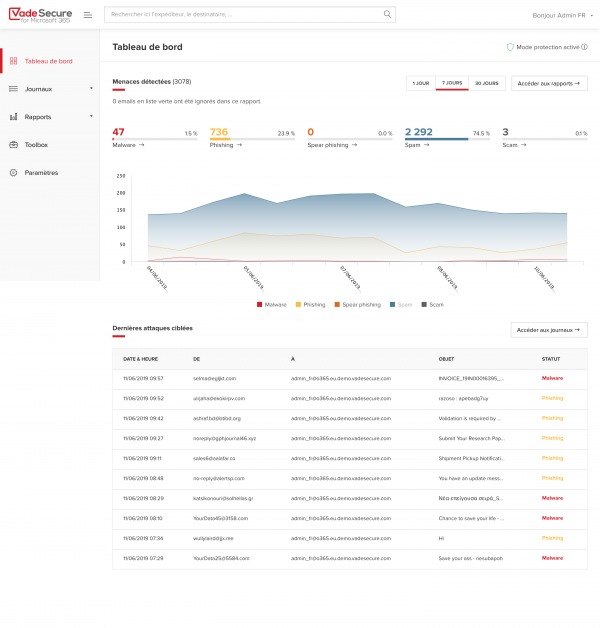
Task: Toggle Malware series in chart legend
Action: coord(272,305)
